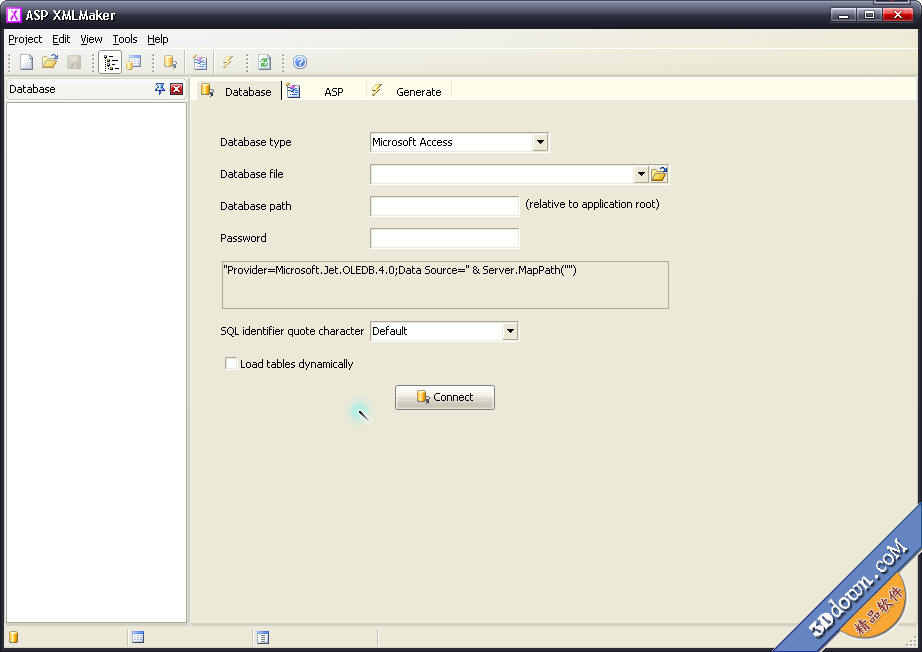Click the New Project toolbar icon
This screenshot has height=652, width=922.
point(27,62)
